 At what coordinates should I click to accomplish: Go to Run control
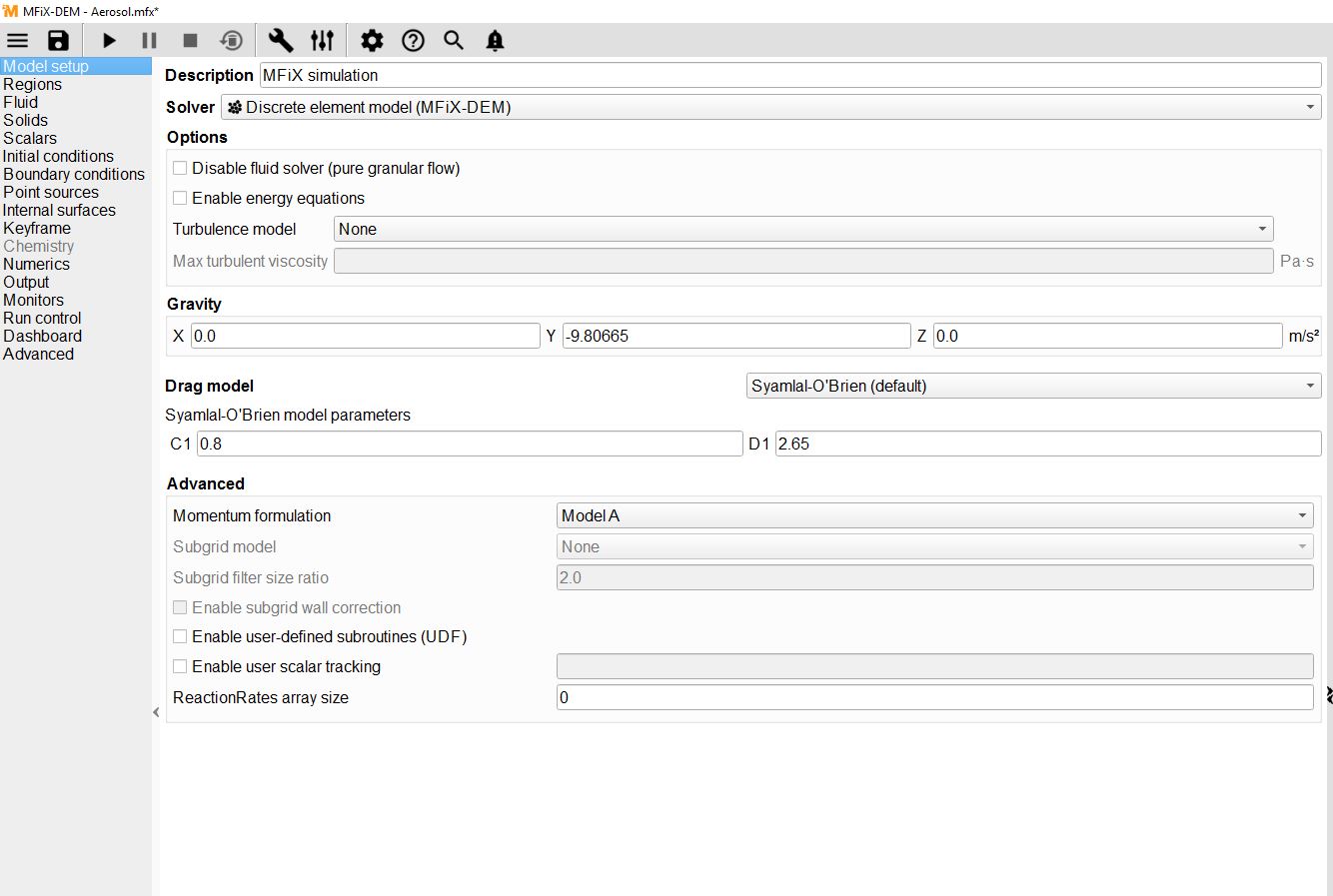pyautogui.click(x=76, y=318)
